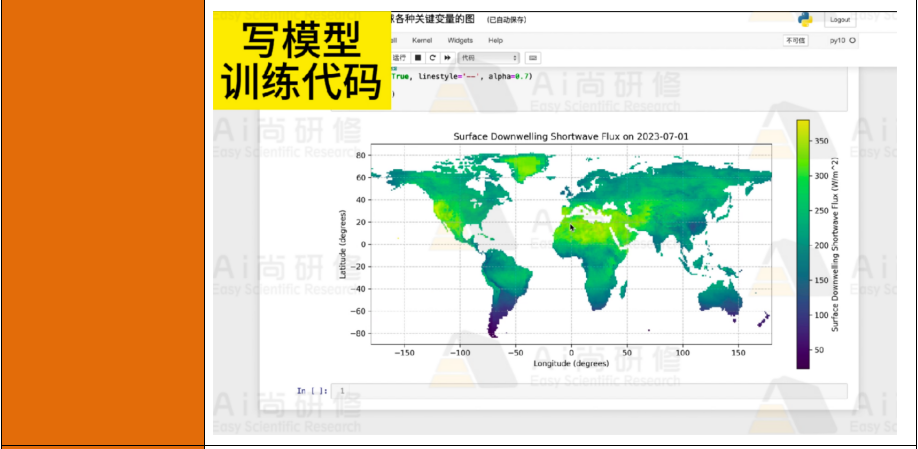Click the Logout button
The height and width of the screenshot is (449, 918).
(840, 20)
